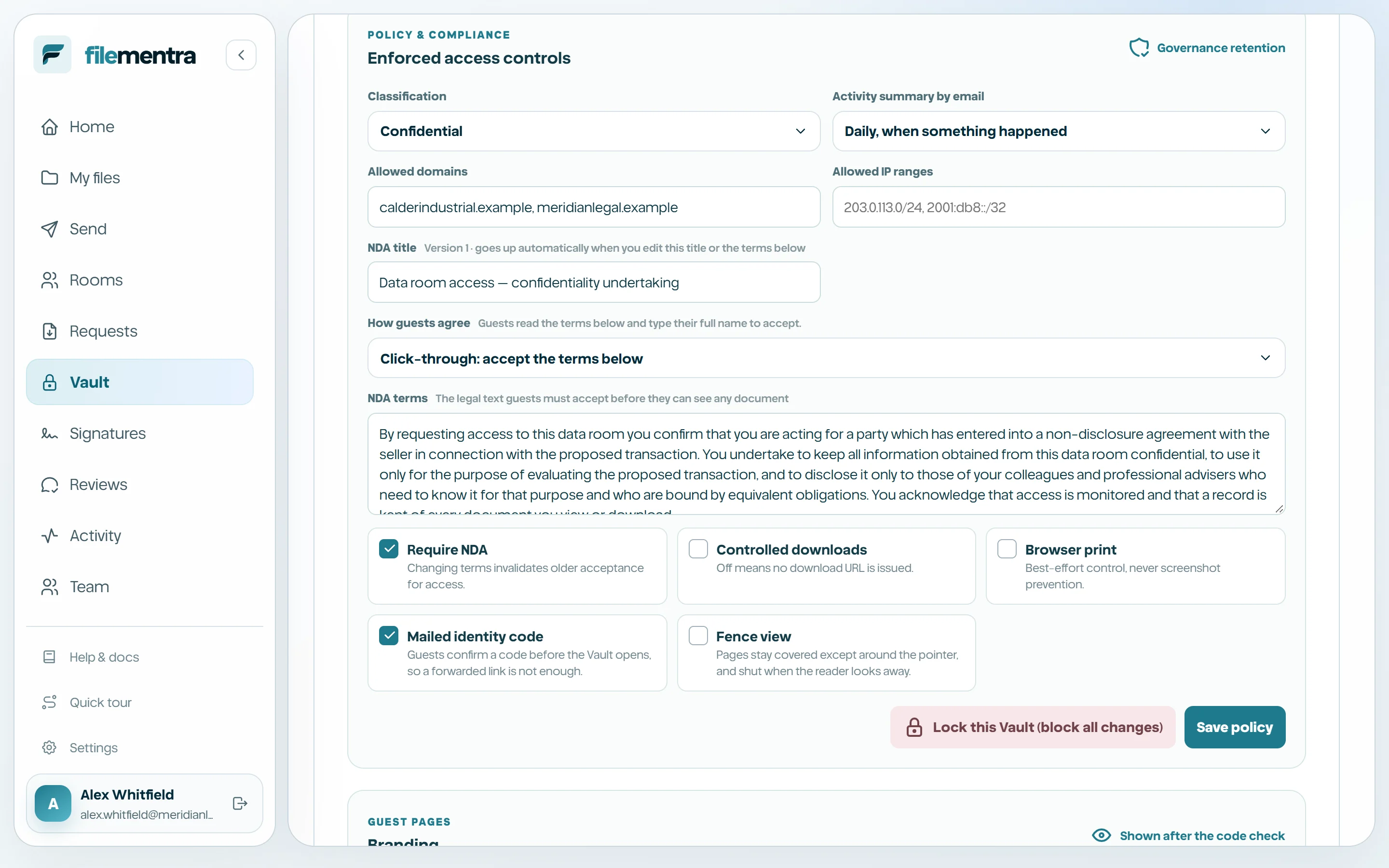Open Settings from the sidebar
Screen dimensions: 1389x868
[139, 747]
